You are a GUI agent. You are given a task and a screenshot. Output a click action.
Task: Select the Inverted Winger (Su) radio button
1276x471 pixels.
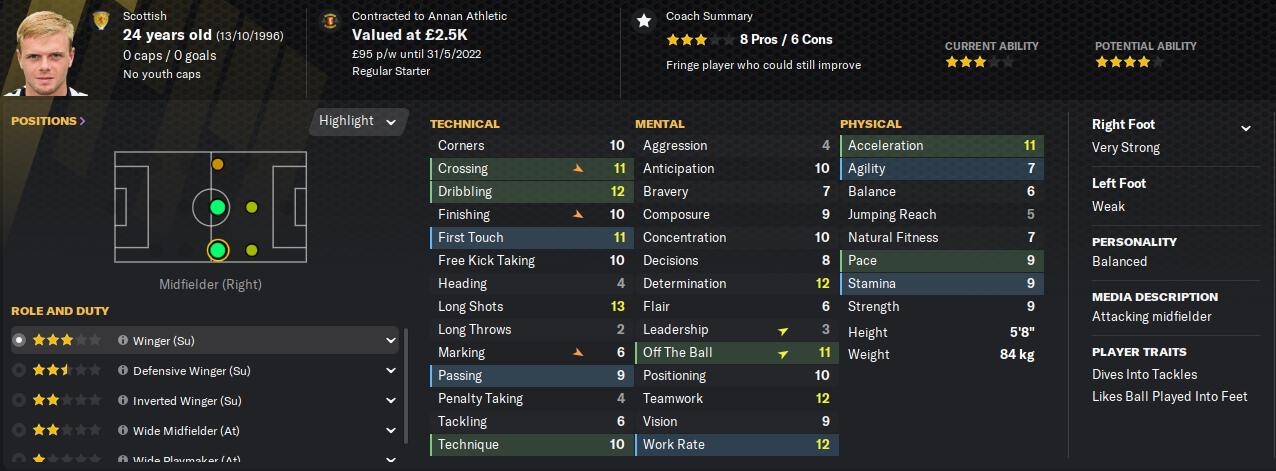(x=18, y=400)
